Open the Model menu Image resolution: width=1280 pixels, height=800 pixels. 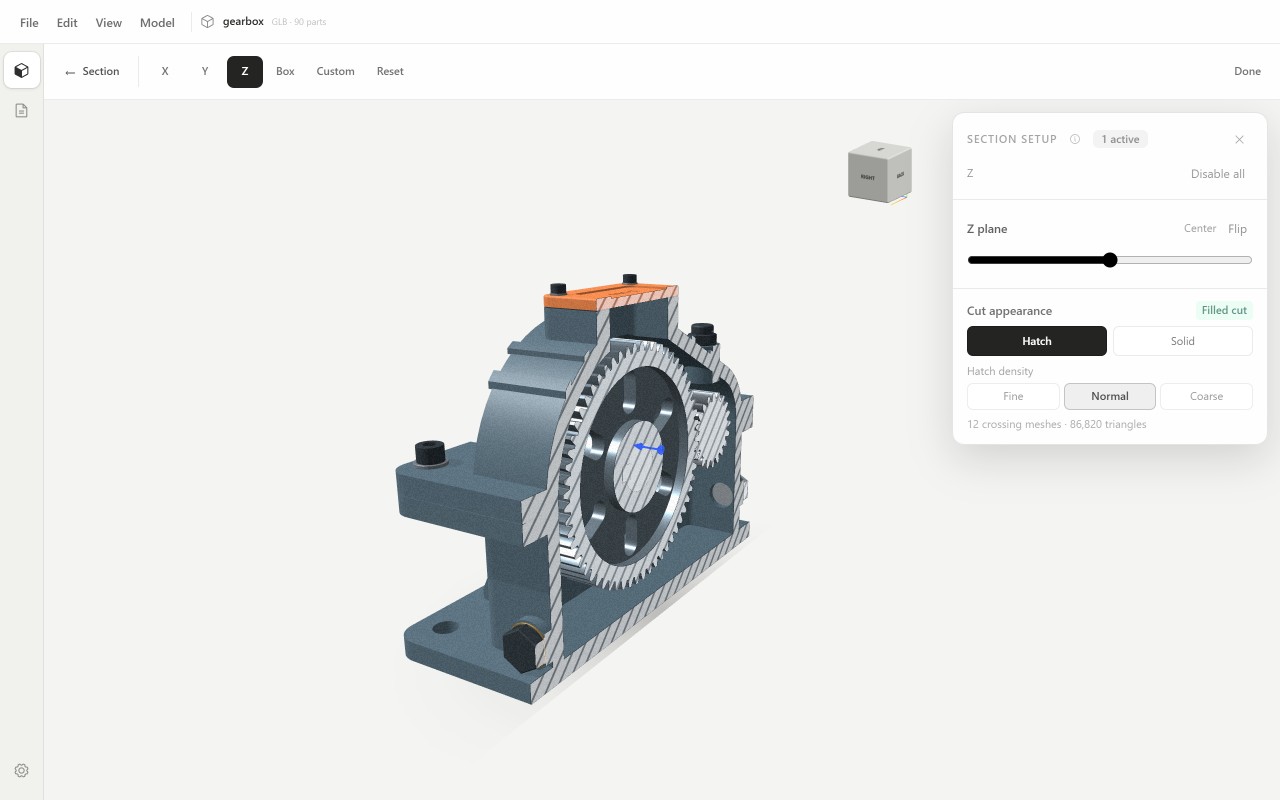(157, 22)
